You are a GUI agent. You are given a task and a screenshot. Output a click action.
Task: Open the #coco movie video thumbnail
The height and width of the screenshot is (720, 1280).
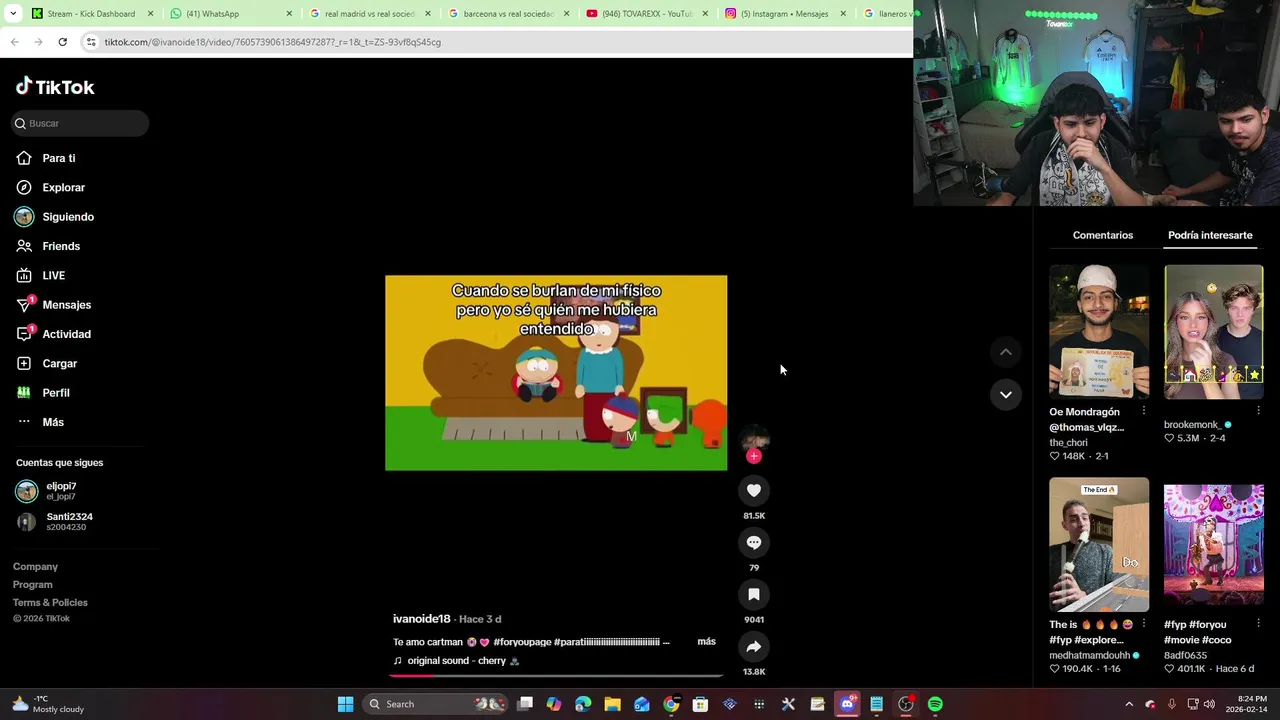point(1213,544)
